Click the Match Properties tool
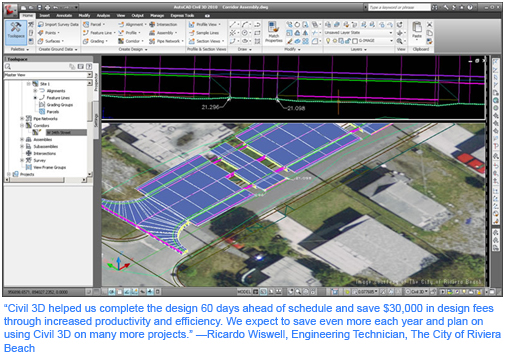This screenshot has width=505, height=360. (274, 32)
